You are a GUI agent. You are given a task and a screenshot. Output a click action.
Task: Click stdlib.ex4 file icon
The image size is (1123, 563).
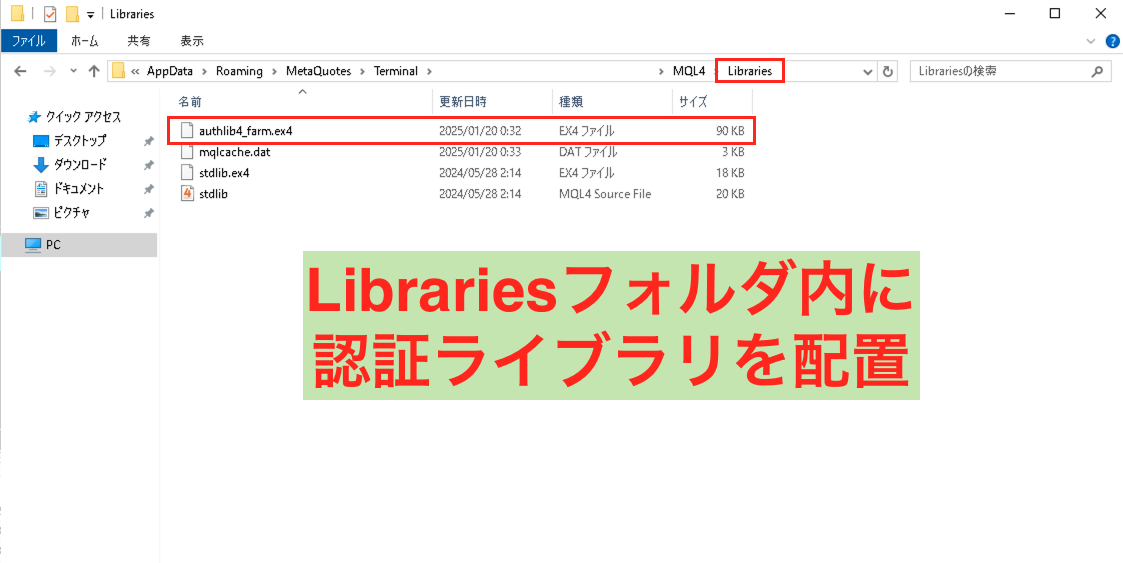[187, 173]
